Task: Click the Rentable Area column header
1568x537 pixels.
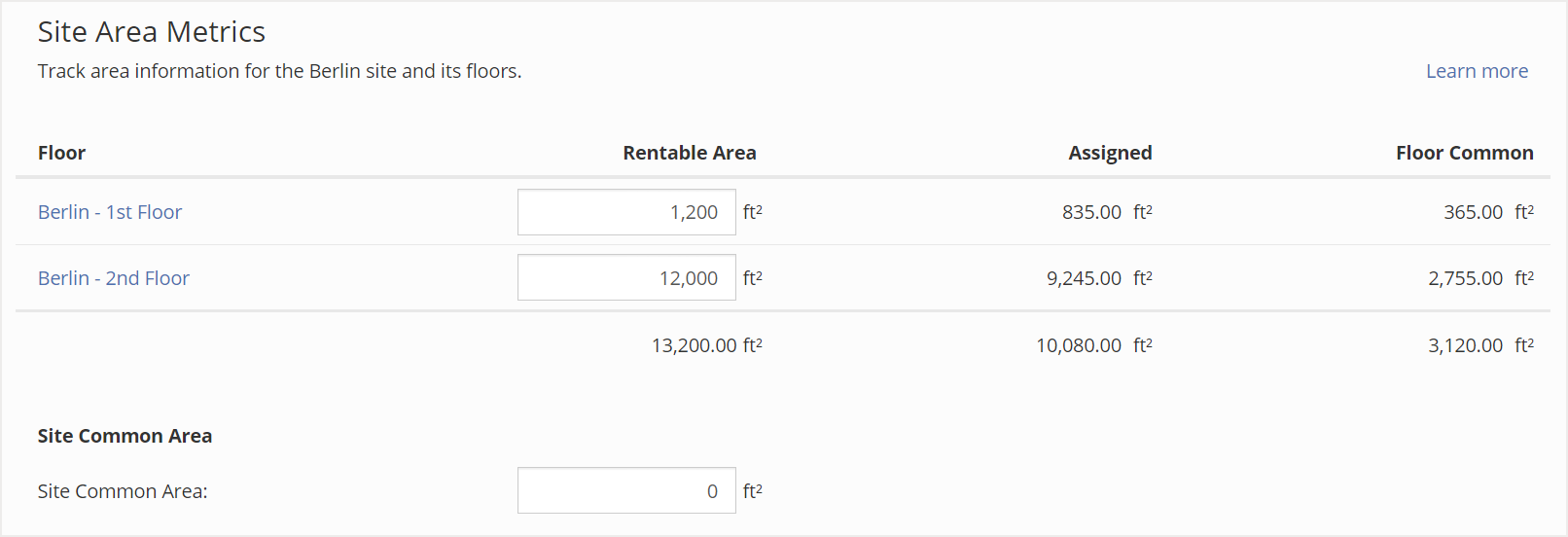Action: (x=689, y=153)
